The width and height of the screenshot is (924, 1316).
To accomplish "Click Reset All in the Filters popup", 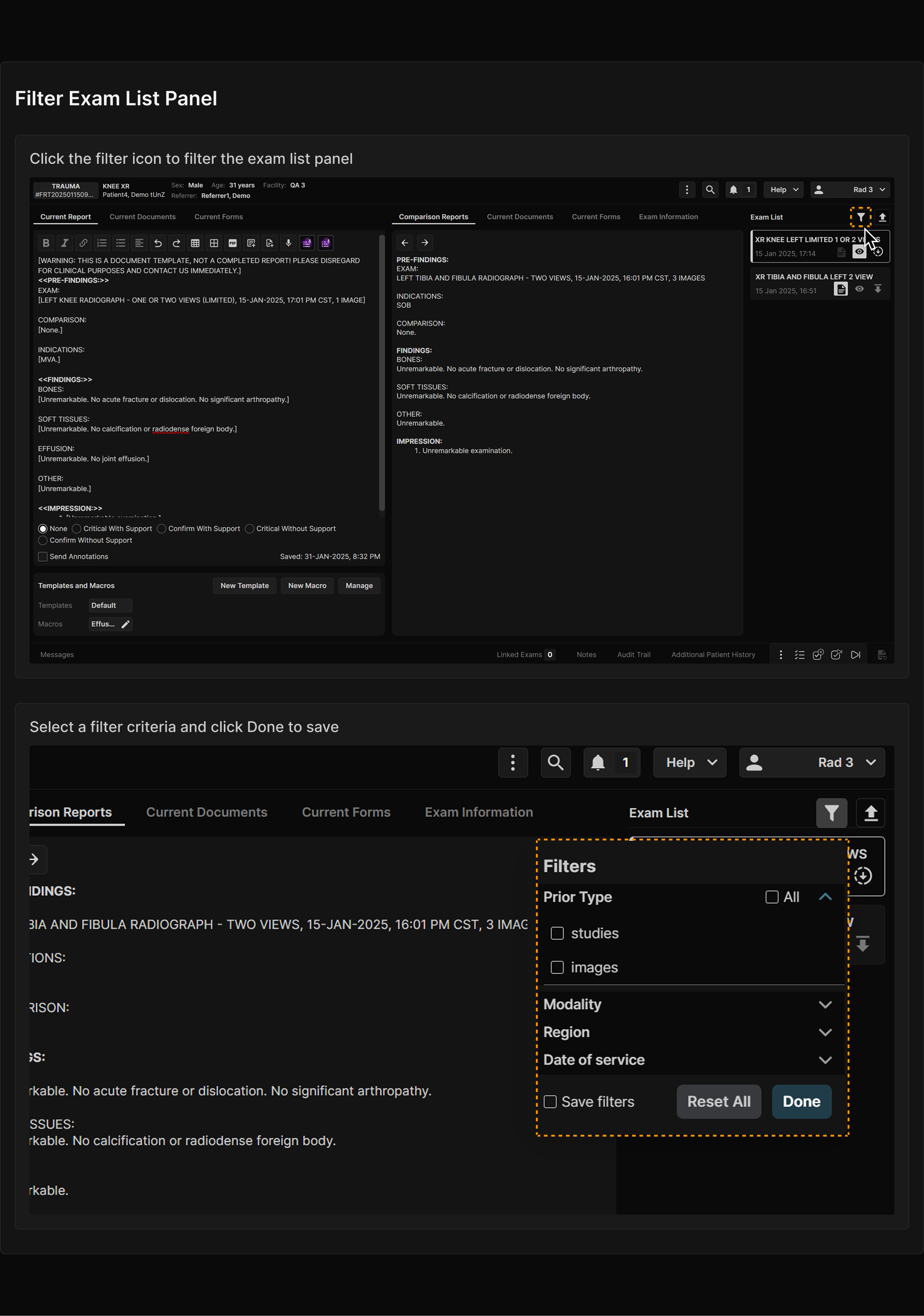I will (x=719, y=1102).
